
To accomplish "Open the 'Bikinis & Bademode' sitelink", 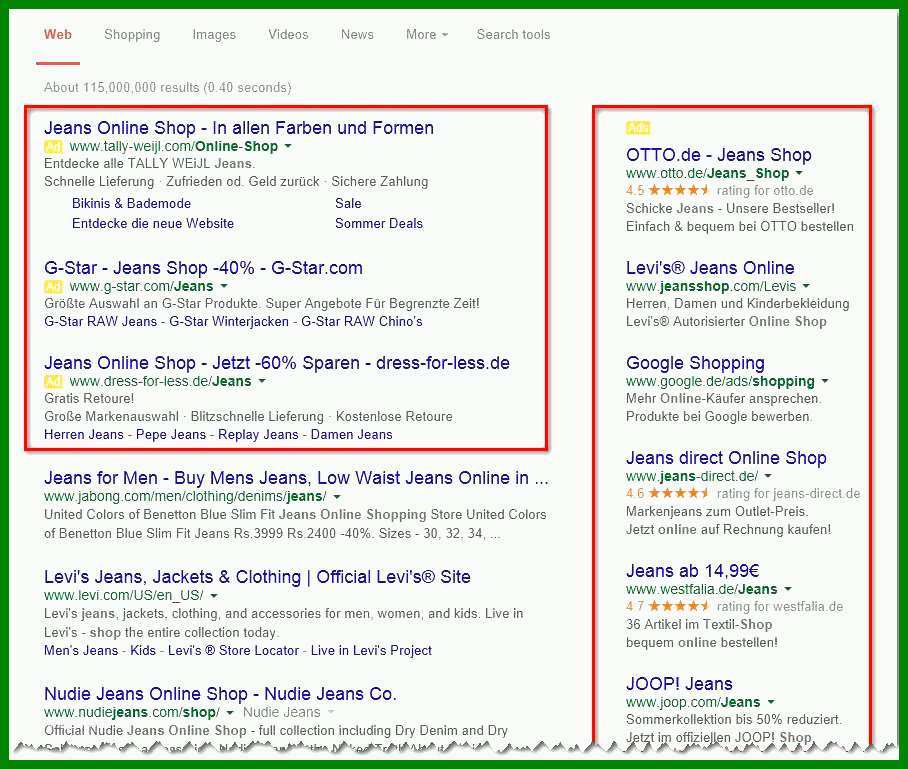I will tap(131, 203).
